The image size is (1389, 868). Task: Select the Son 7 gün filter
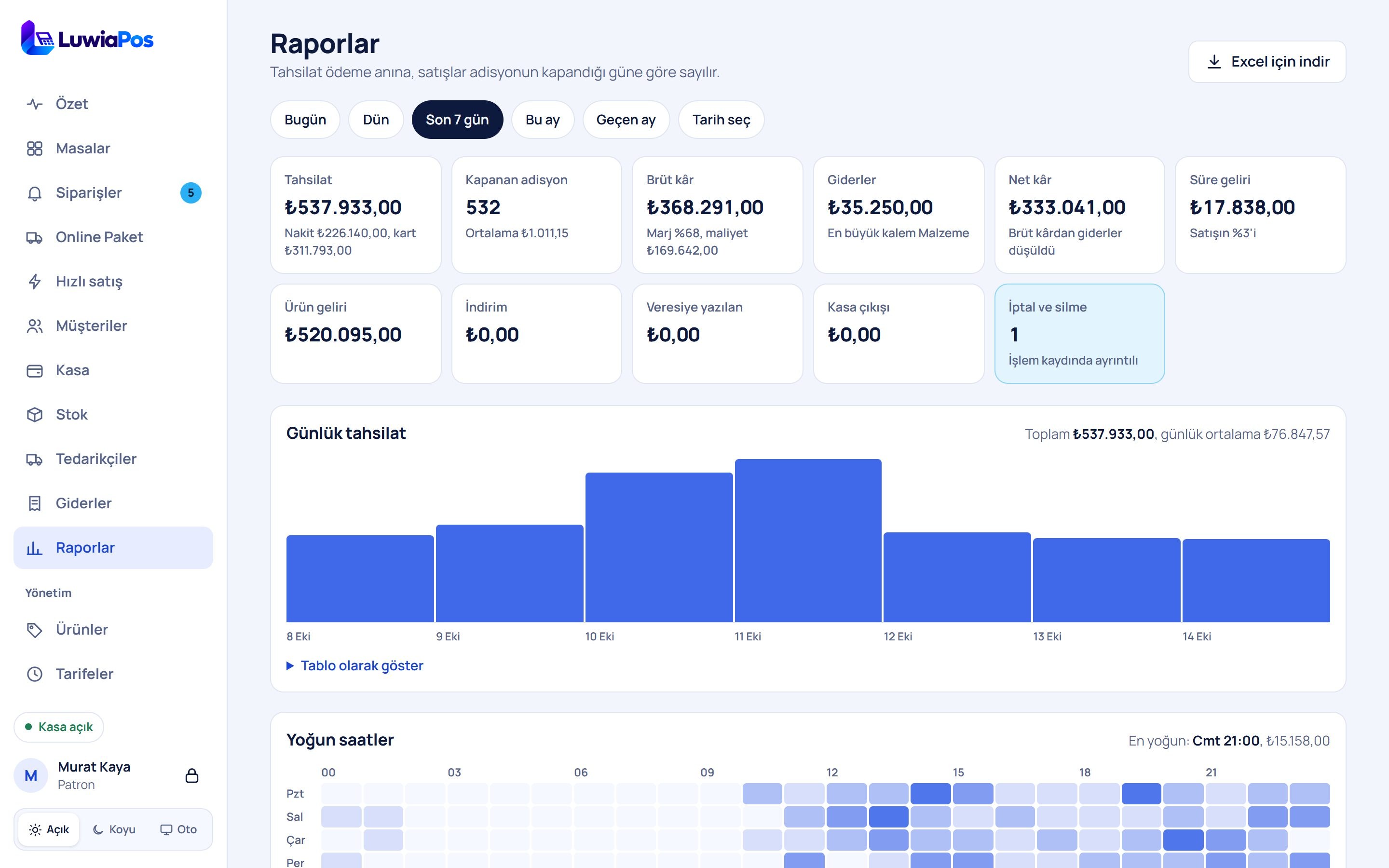[x=457, y=120]
